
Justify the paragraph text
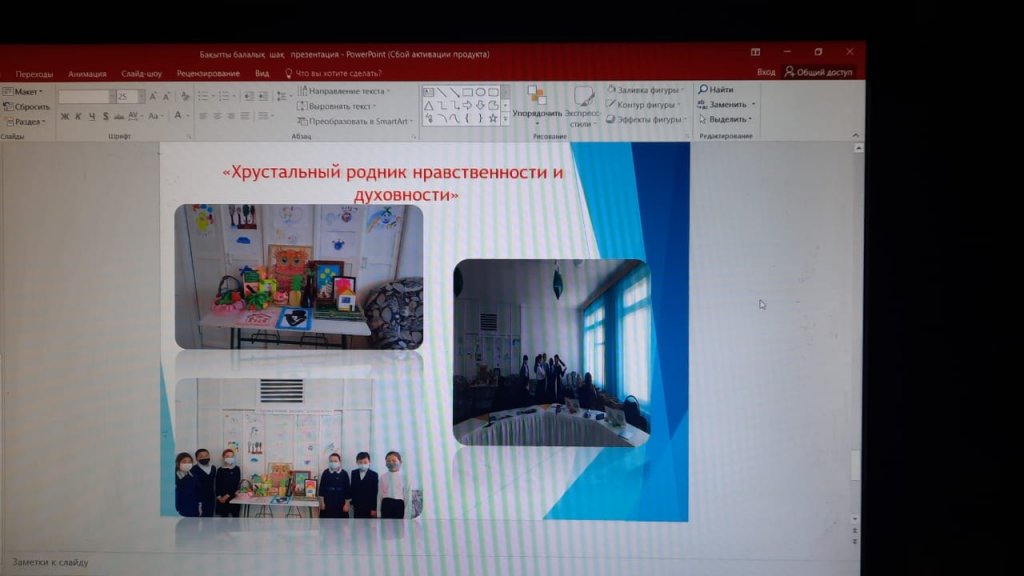[244, 116]
